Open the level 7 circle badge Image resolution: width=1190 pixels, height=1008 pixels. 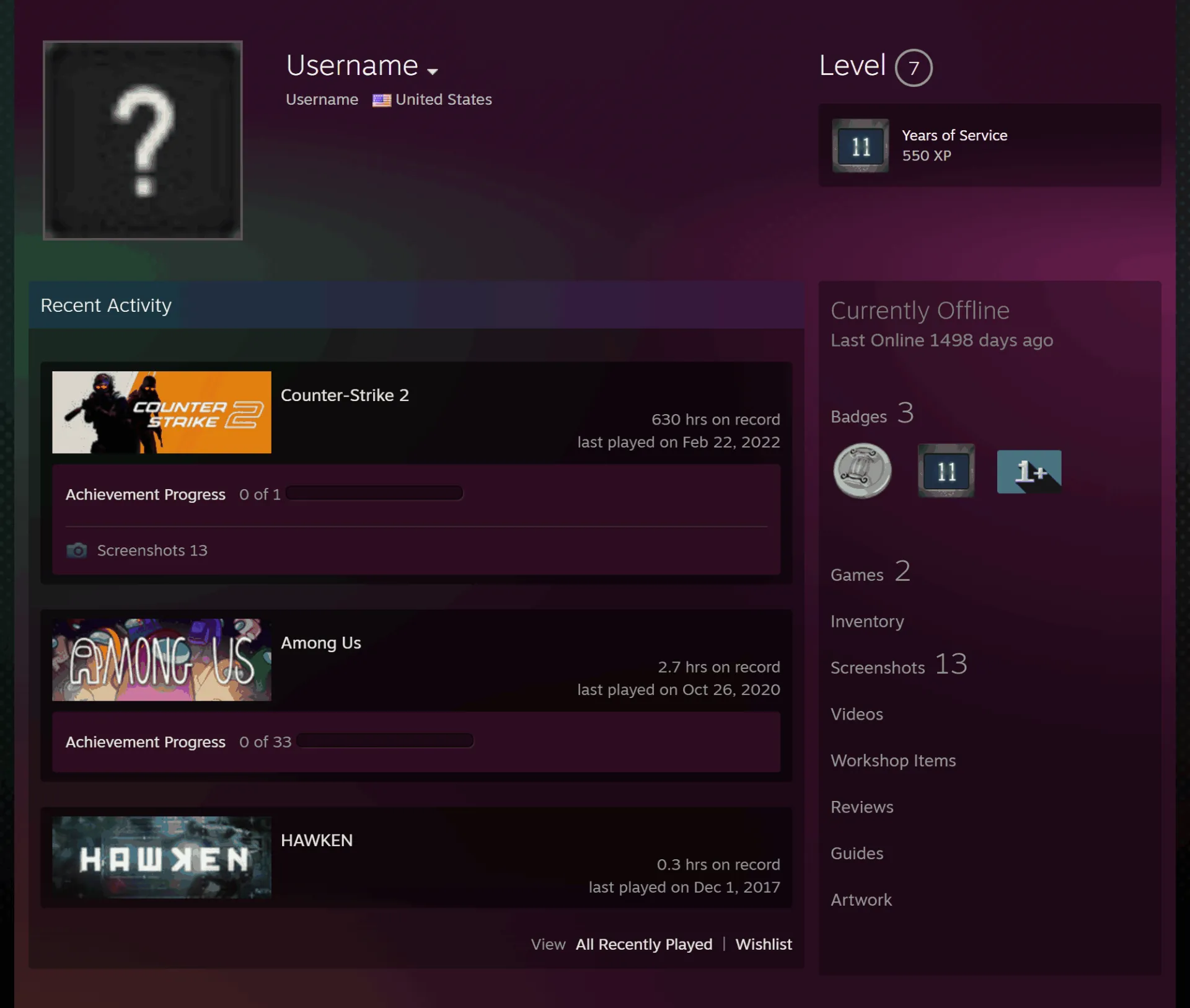coord(914,68)
